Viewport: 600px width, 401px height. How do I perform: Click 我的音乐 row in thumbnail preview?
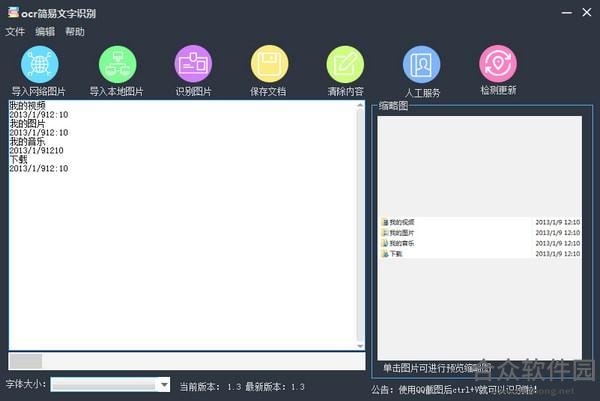481,243
